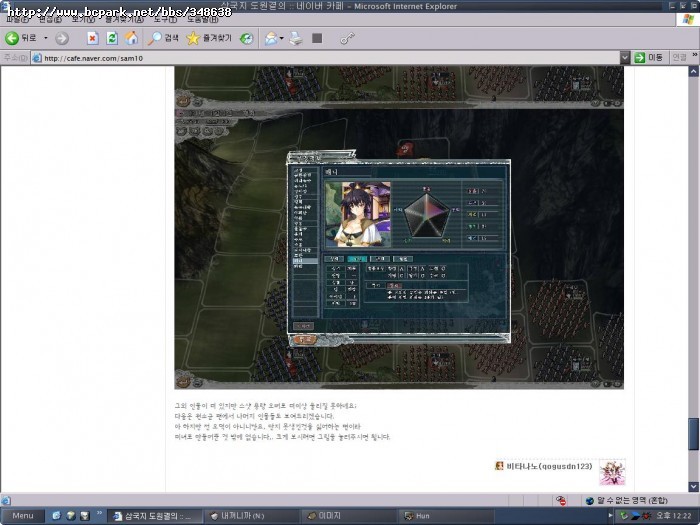Click the author's profile avatar thumbnail
The image size is (700, 525).
tap(612, 472)
